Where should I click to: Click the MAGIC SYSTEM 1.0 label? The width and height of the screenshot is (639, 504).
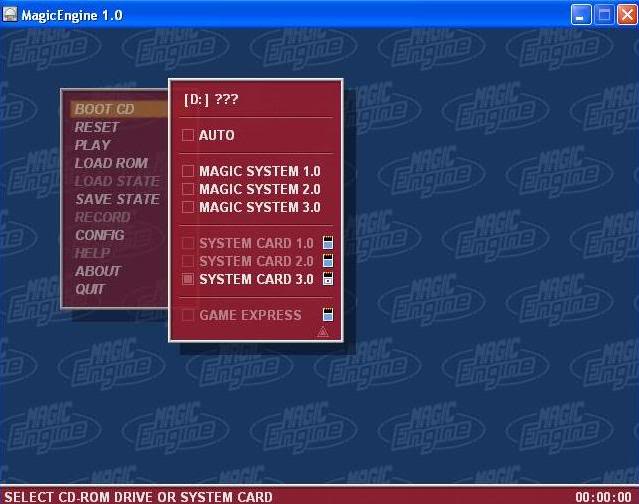pyautogui.click(x=260, y=171)
